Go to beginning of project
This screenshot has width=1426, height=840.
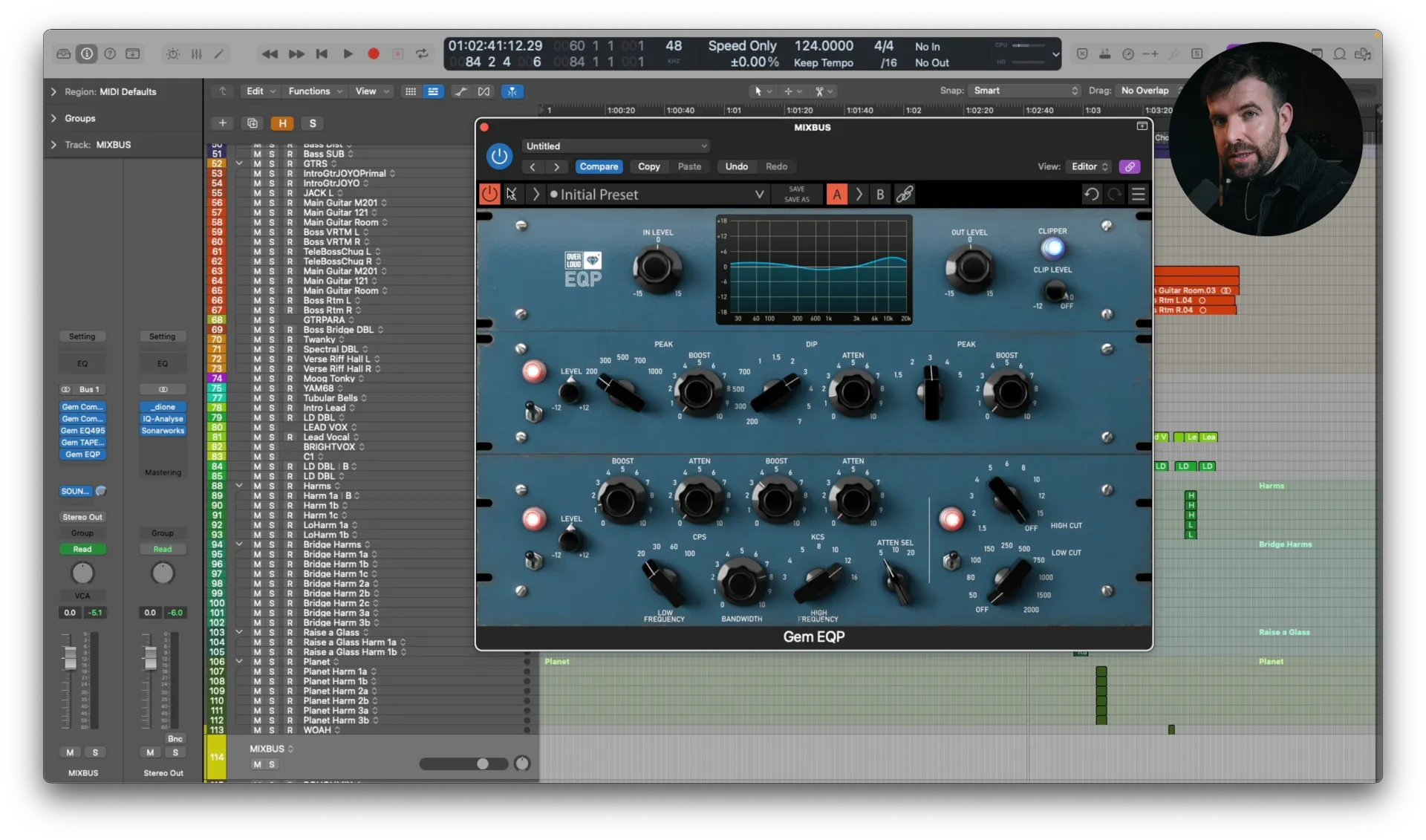pyautogui.click(x=322, y=53)
